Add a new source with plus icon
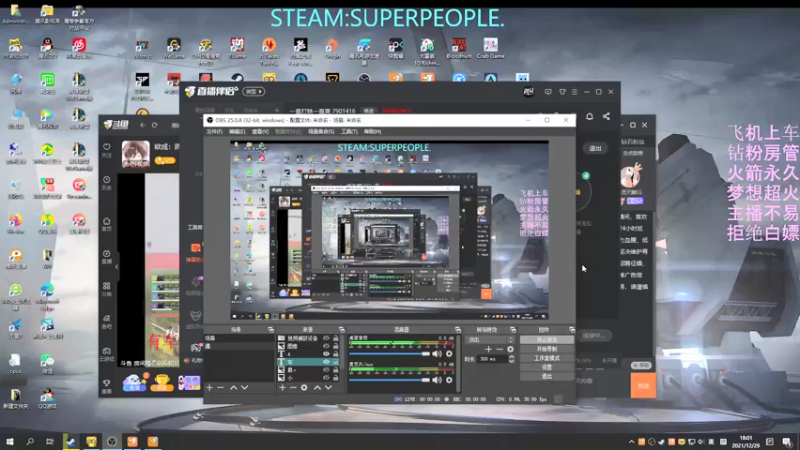The image size is (800, 450). (x=282, y=388)
